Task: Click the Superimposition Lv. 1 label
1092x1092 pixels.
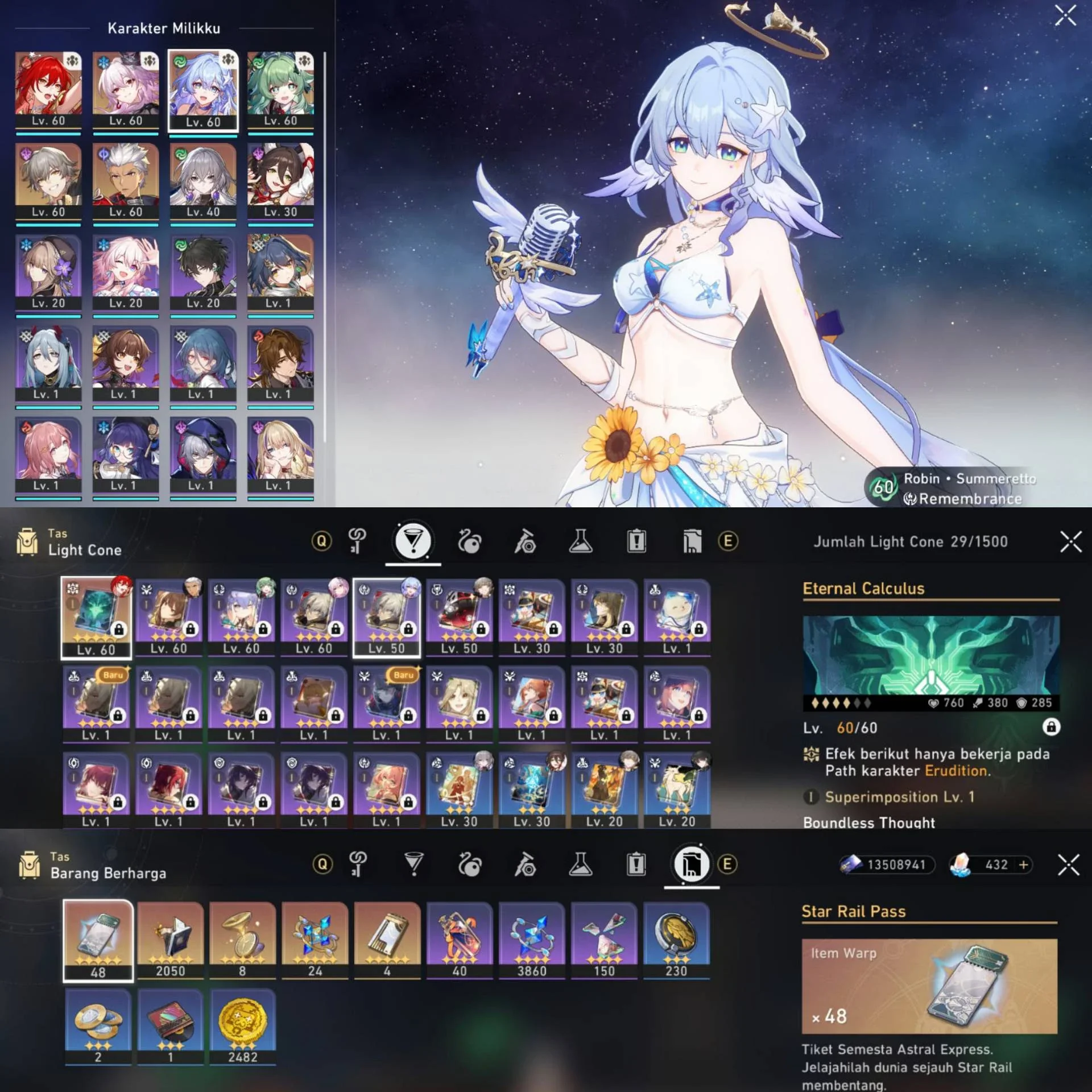Action: (x=899, y=797)
